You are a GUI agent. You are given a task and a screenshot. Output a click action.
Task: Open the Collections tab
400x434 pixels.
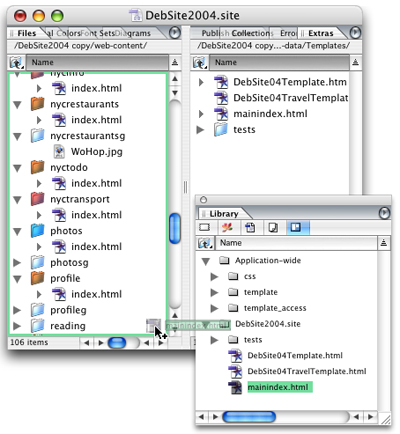point(252,33)
